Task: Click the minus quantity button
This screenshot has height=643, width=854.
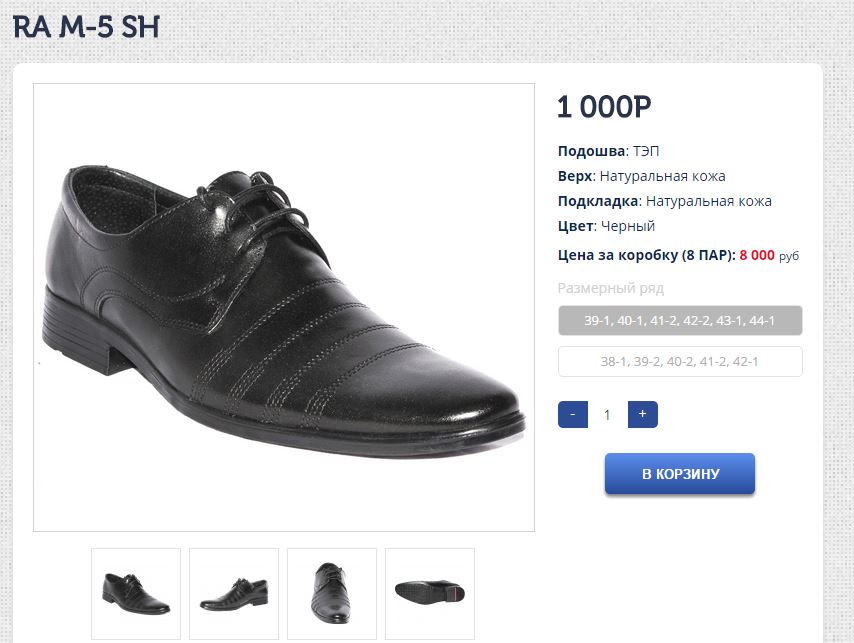Action: pos(572,414)
